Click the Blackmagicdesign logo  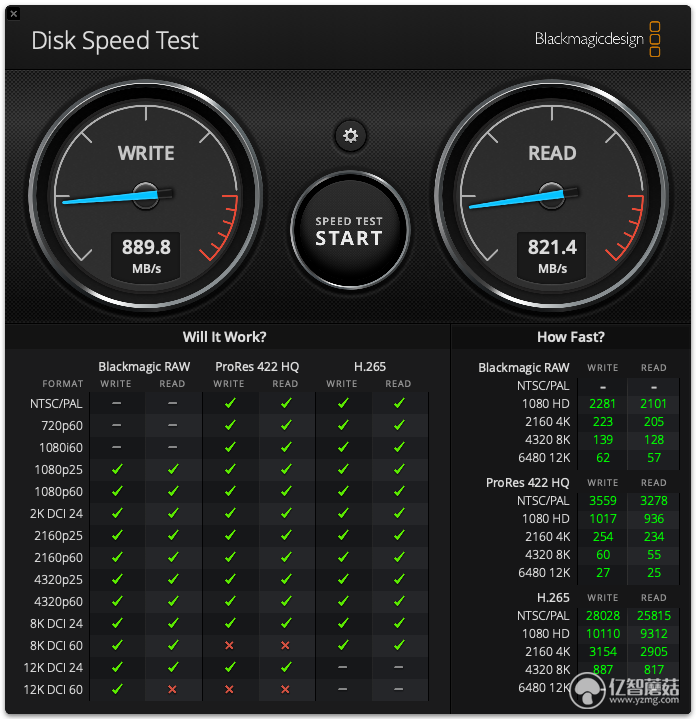(597, 39)
